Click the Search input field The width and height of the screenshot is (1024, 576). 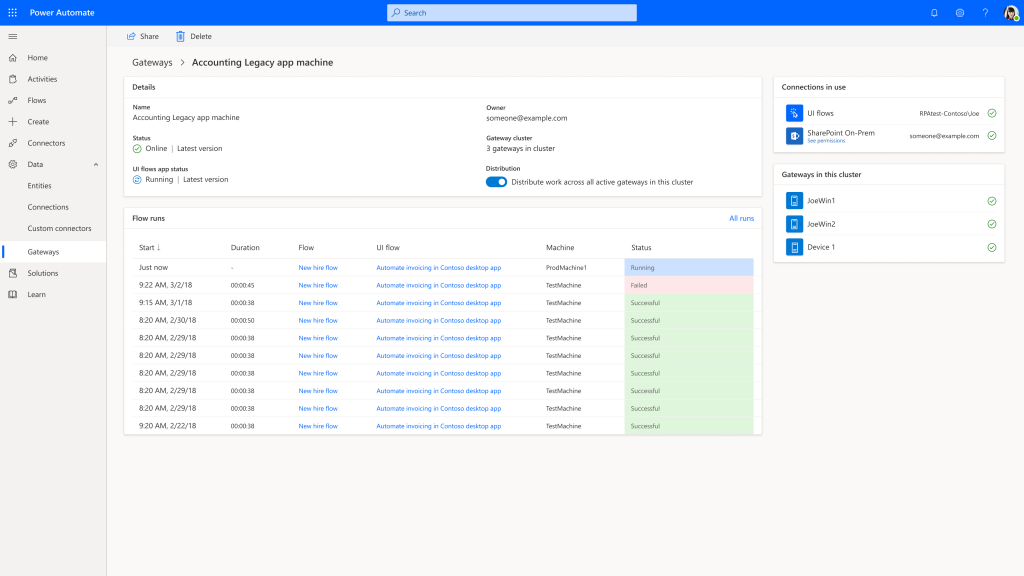[511, 13]
